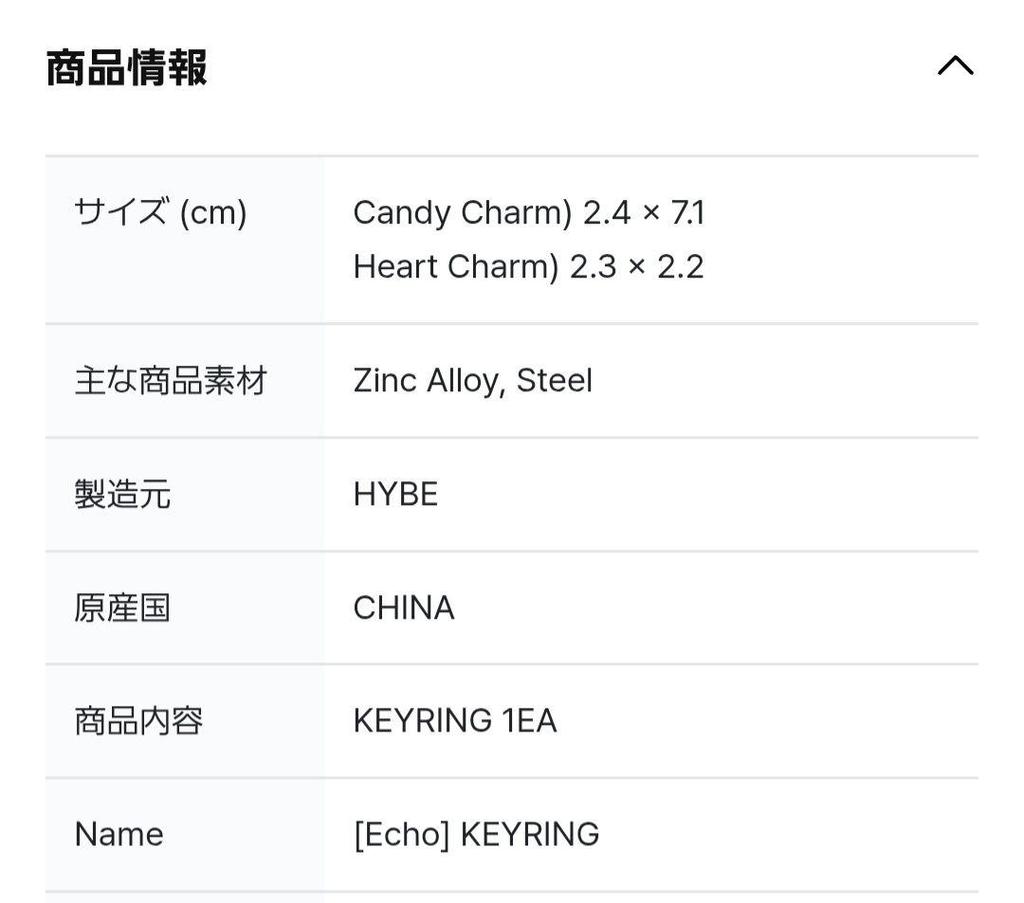The image size is (1024, 903).
Task: Click the 7.1 Candy Charm dimension
Action: tap(688, 212)
